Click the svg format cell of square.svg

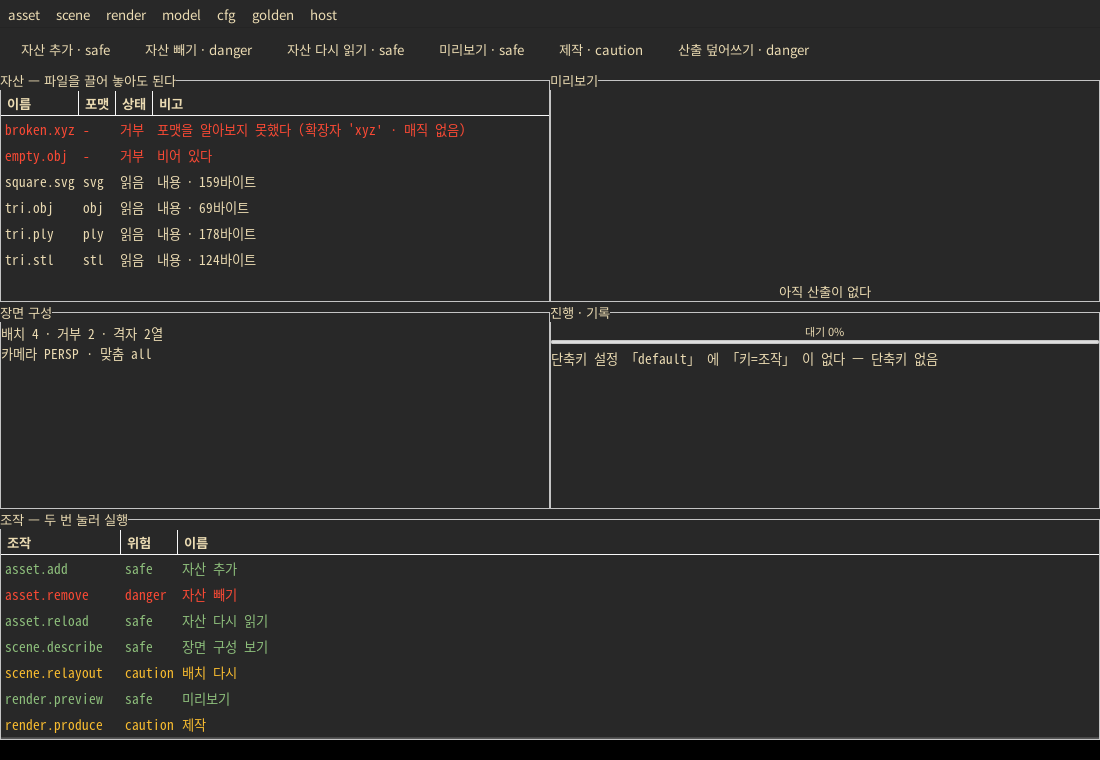pos(93,182)
